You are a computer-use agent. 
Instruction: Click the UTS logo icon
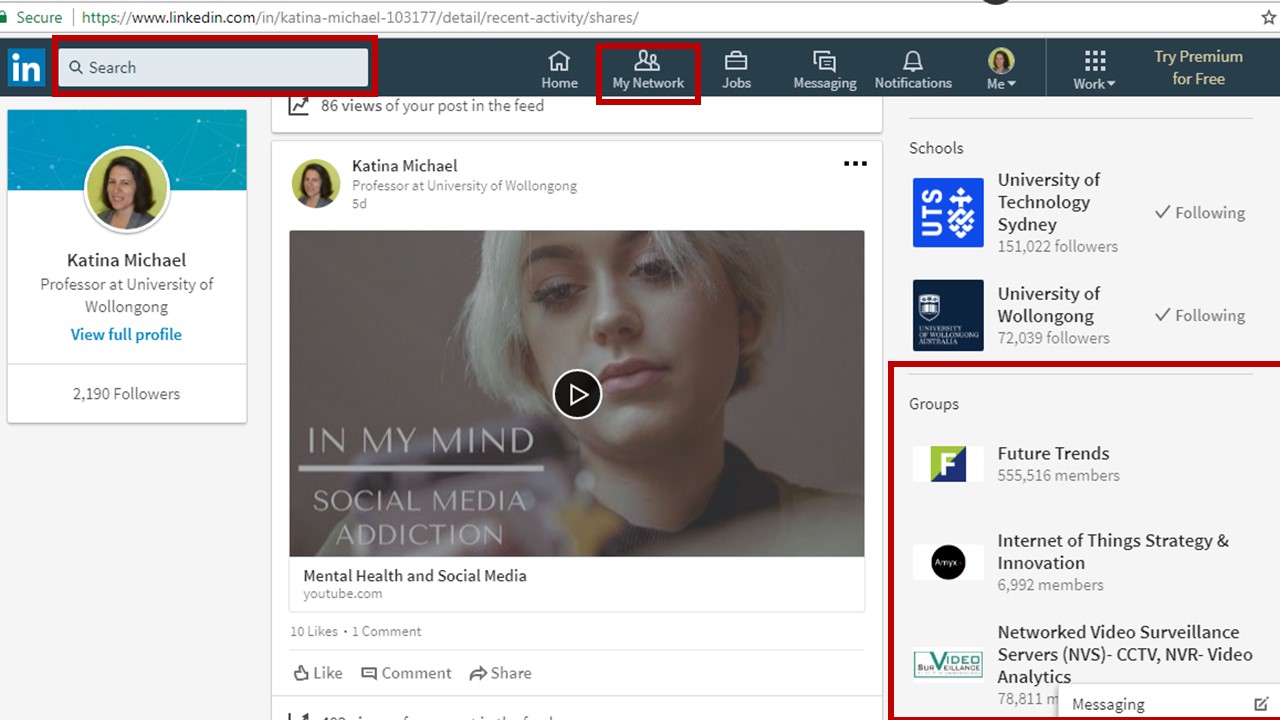(948, 212)
